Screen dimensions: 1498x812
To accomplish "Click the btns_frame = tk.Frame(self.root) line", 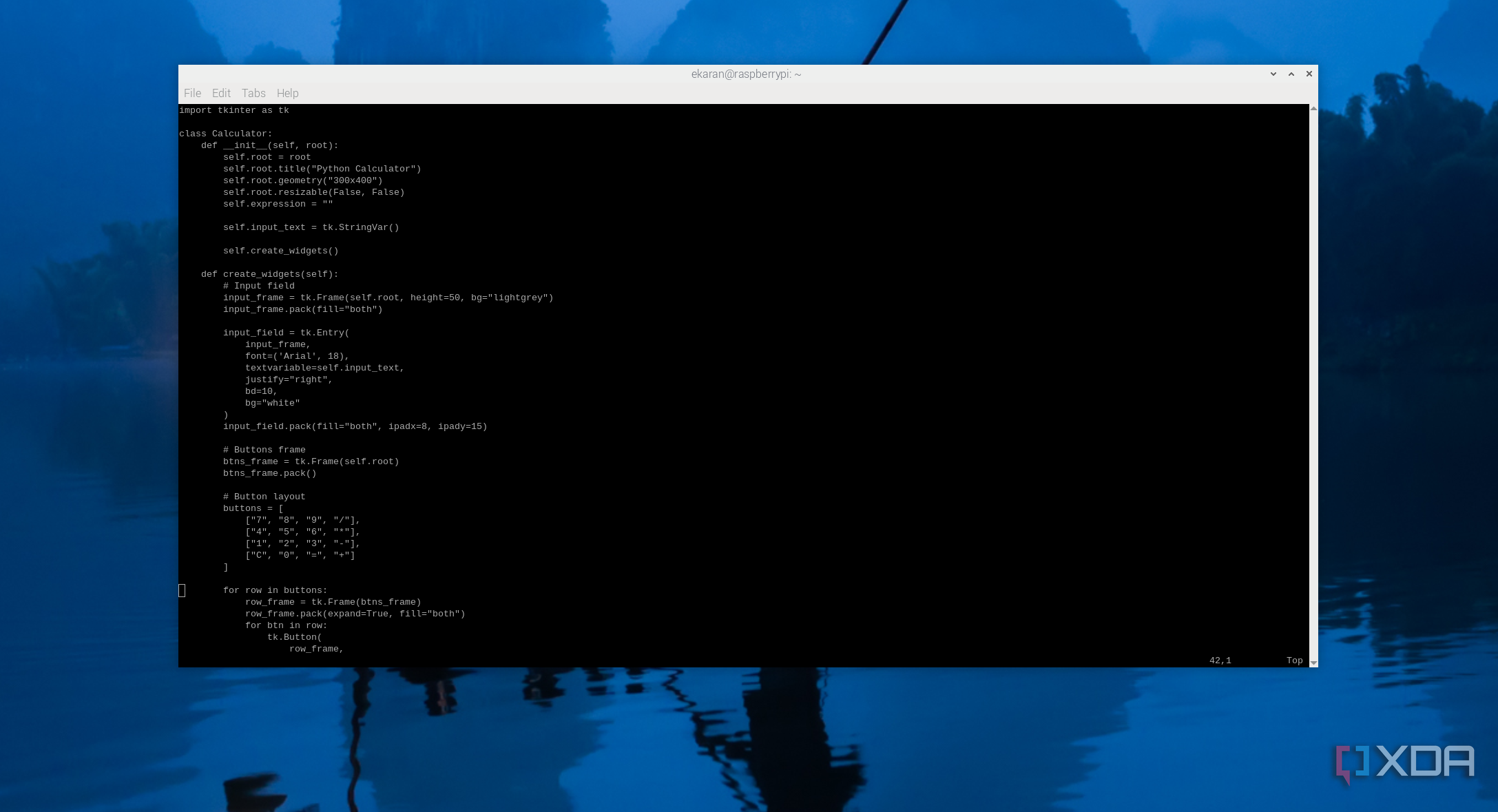I will [x=311, y=461].
